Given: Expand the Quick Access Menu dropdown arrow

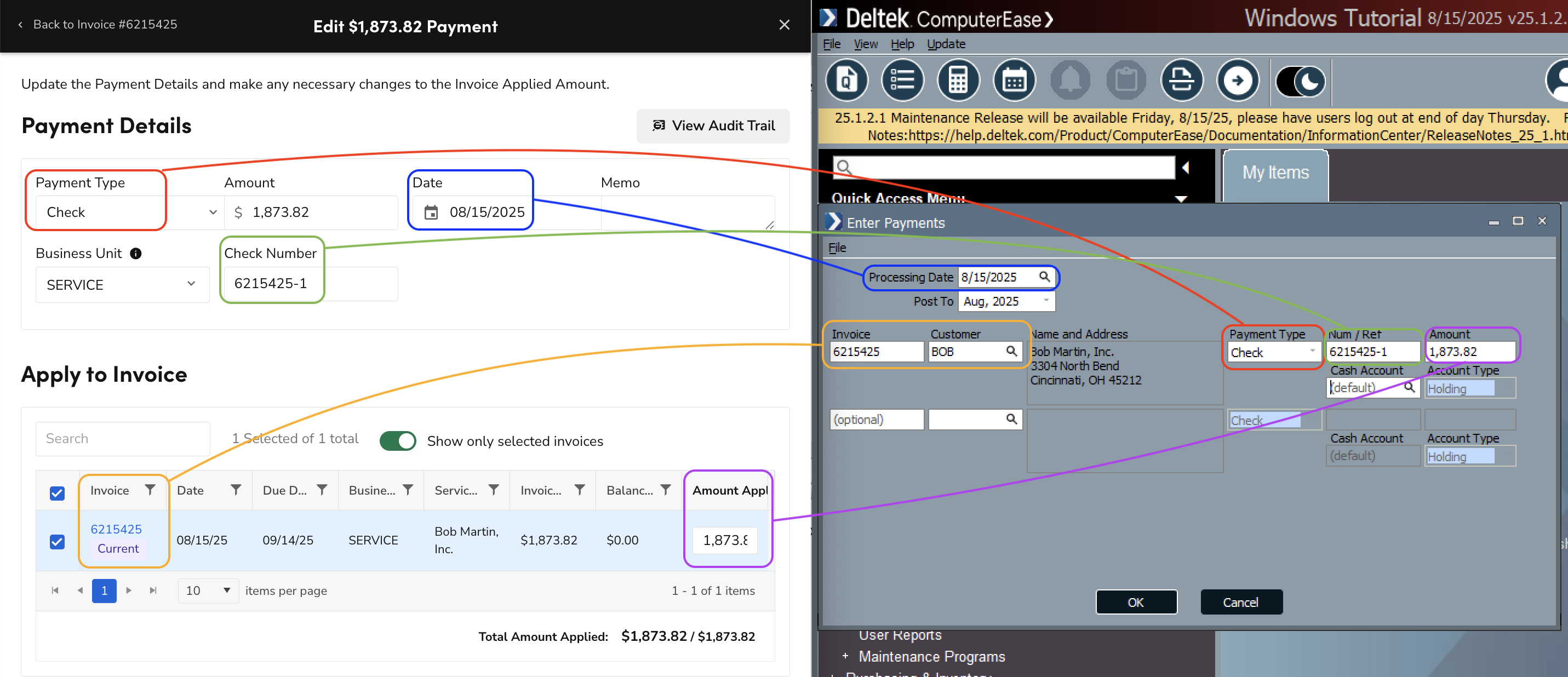Looking at the screenshot, I should [x=1181, y=199].
